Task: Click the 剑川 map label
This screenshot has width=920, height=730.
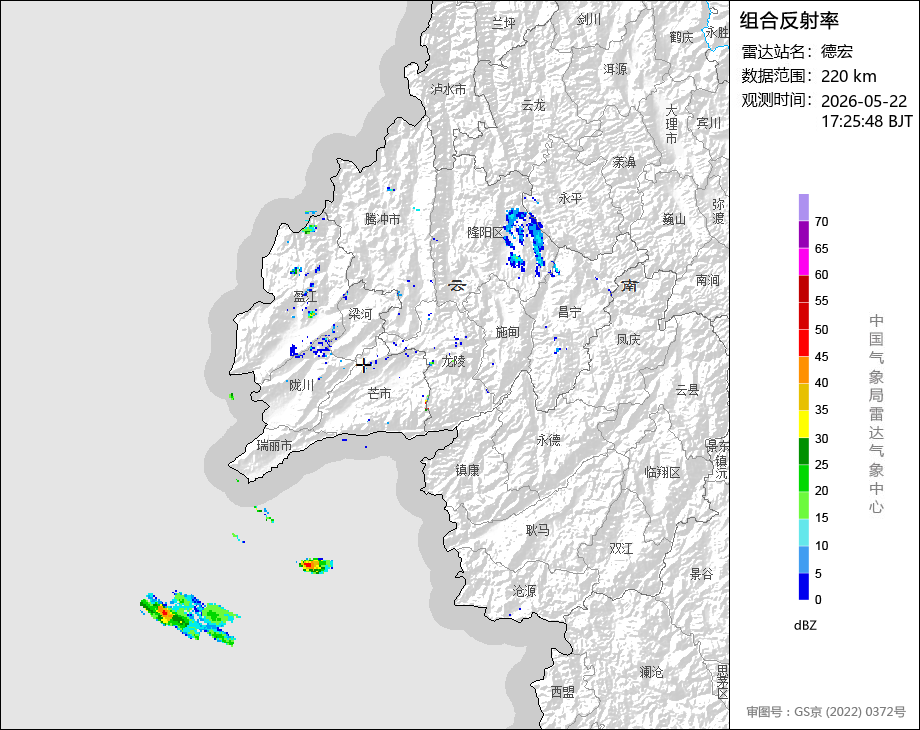Action: (x=588, y=19)
